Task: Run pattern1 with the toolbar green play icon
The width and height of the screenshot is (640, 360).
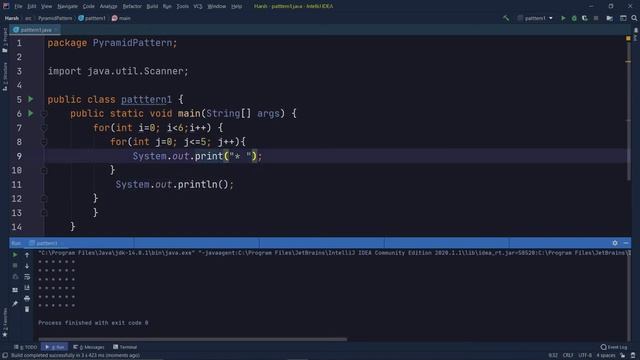Action: (x=563, y=18)
